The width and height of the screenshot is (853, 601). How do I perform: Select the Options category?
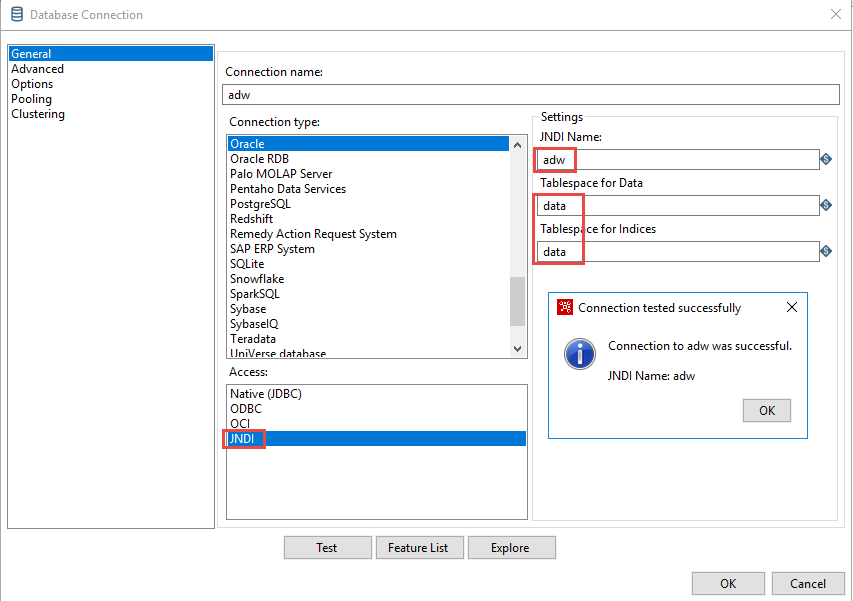tap(32, 84)
